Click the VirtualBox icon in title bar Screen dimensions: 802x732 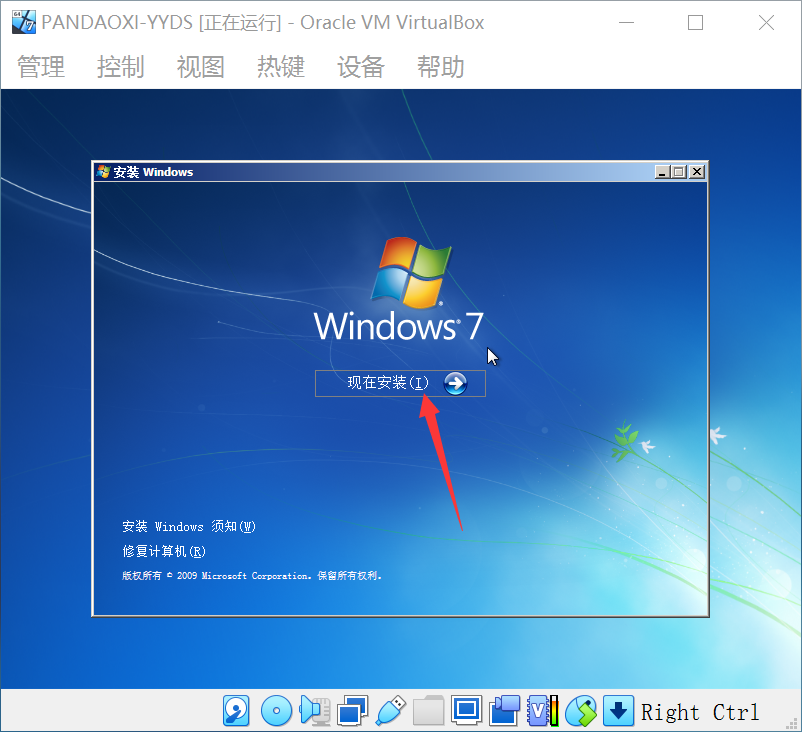24,22
